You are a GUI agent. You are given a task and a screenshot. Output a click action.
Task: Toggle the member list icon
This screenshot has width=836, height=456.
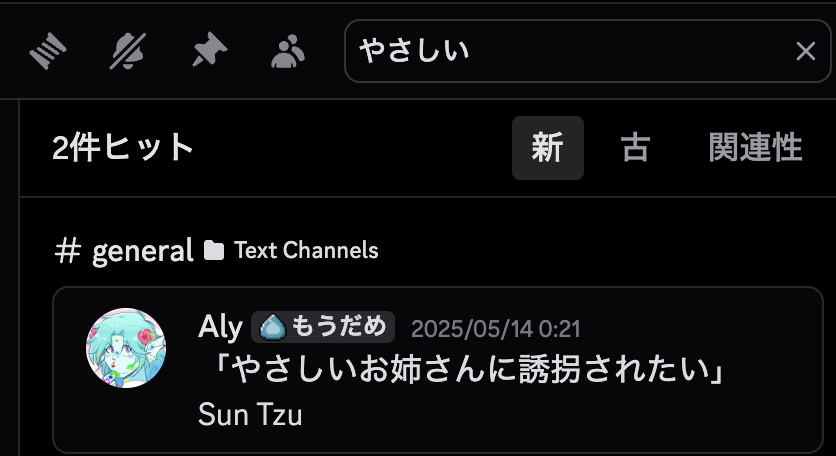tap(288, 51)
